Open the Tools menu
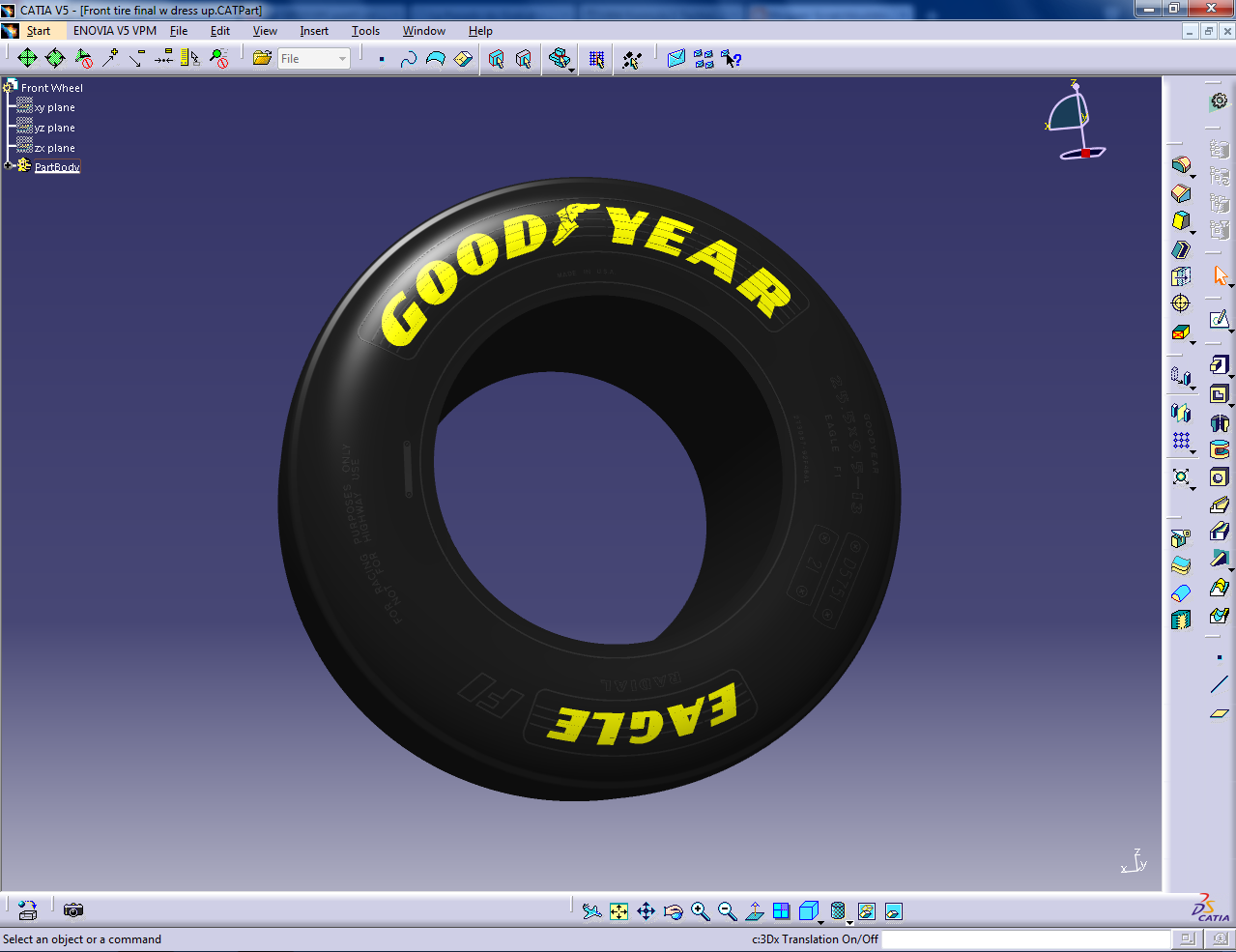 (x=365, y=31)
